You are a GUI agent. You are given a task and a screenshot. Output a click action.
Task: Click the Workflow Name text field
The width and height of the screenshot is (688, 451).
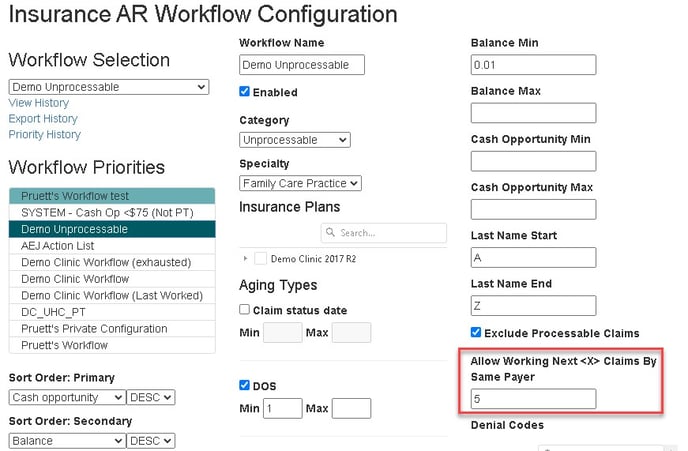(302, 65)
